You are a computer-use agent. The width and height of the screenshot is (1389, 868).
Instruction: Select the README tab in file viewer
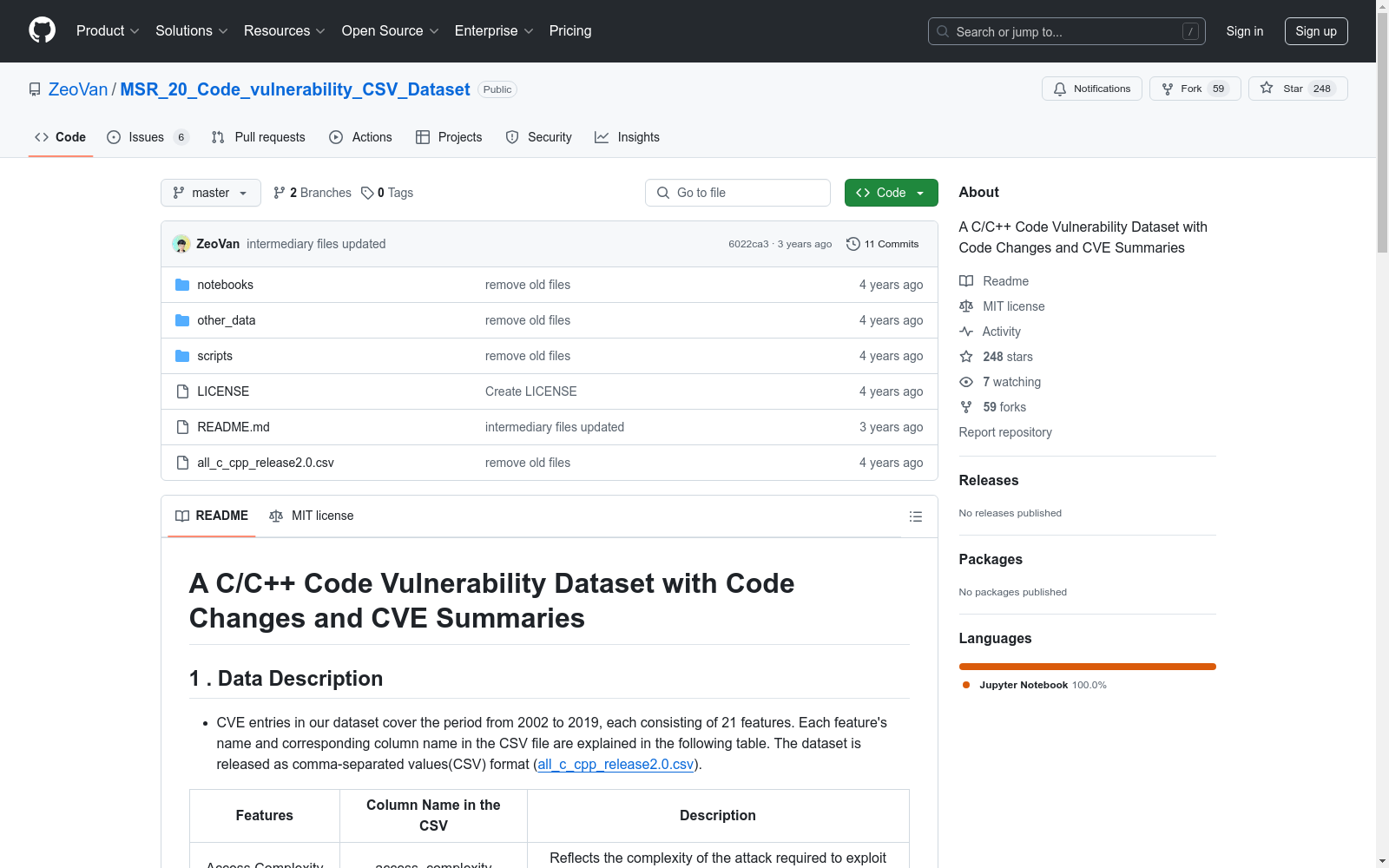click(212, 516)
